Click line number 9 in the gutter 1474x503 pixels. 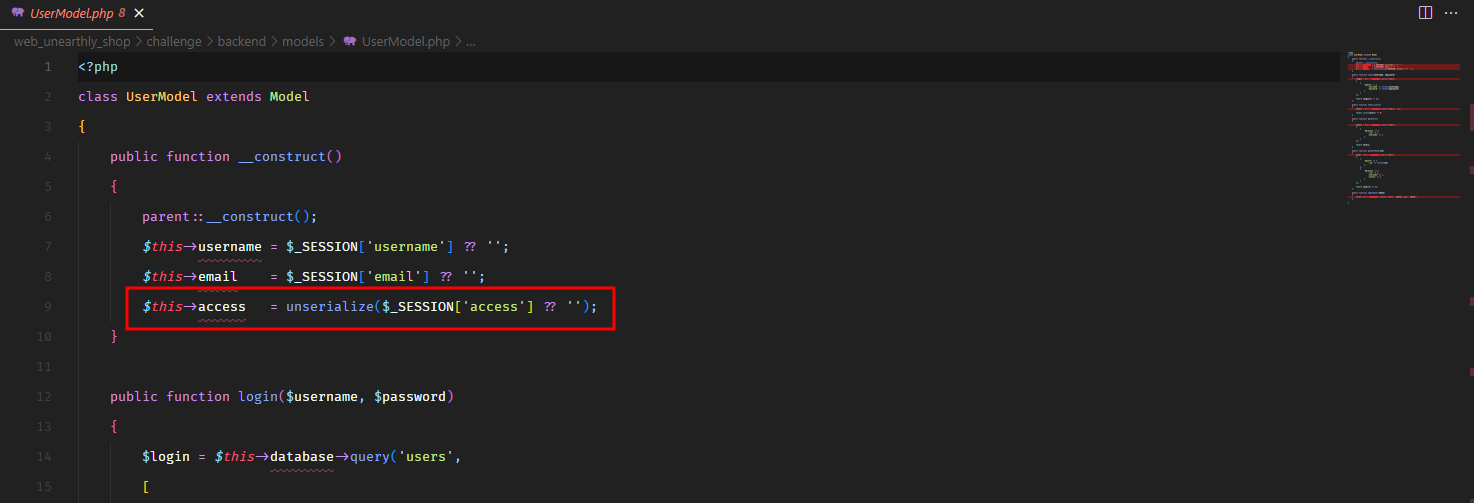pyautogui.click(x=47, y=307)
